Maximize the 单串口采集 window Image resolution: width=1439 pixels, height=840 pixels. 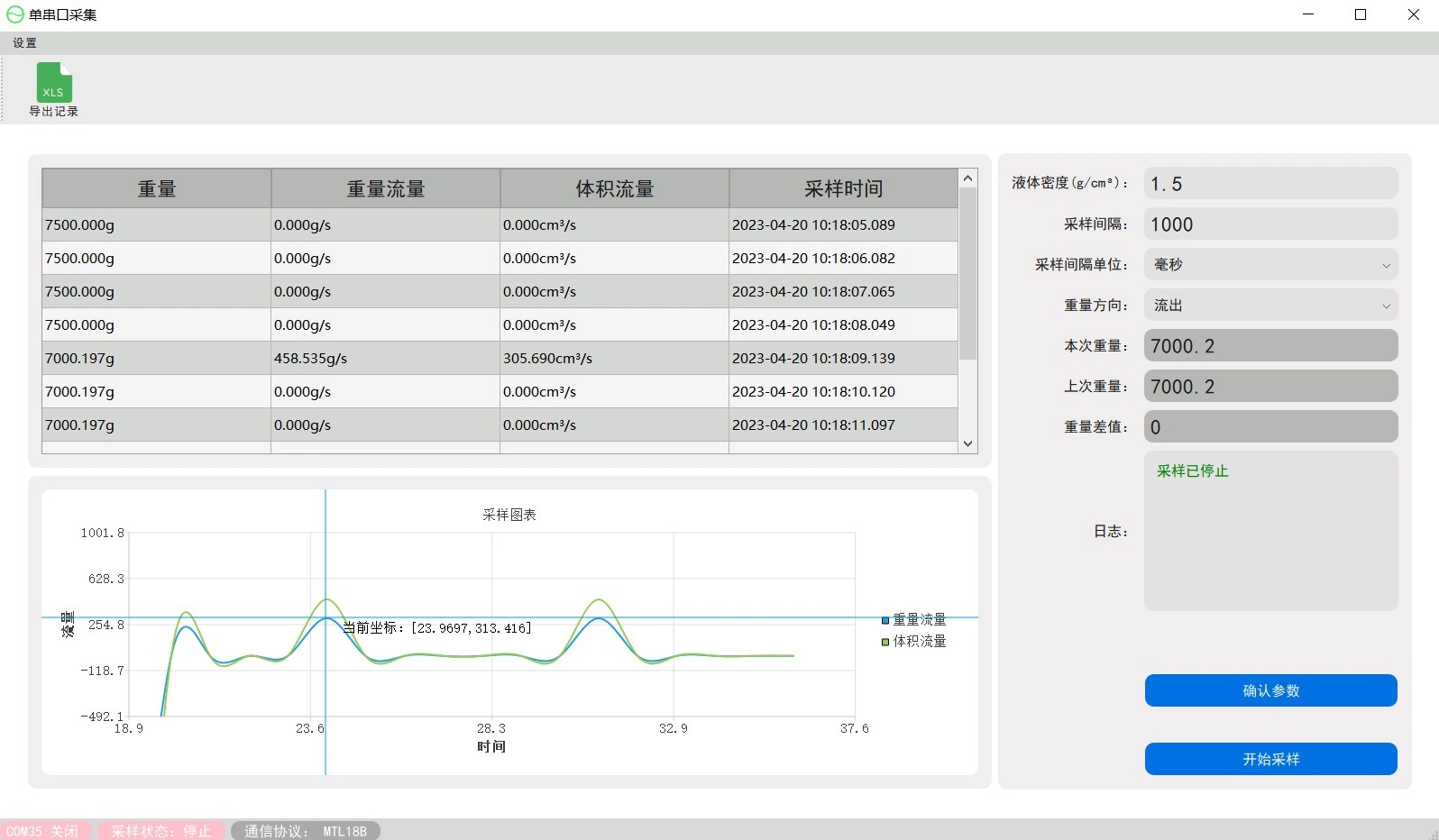click(1361, 14)
